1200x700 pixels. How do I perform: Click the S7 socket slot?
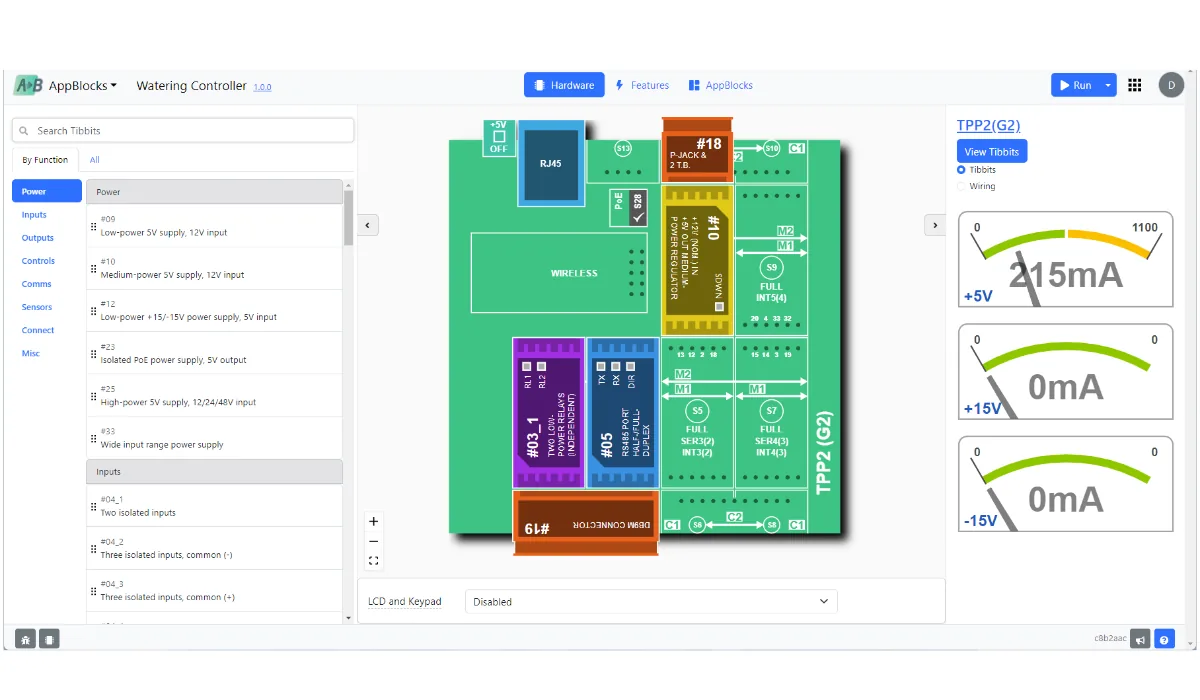point(770,411)
